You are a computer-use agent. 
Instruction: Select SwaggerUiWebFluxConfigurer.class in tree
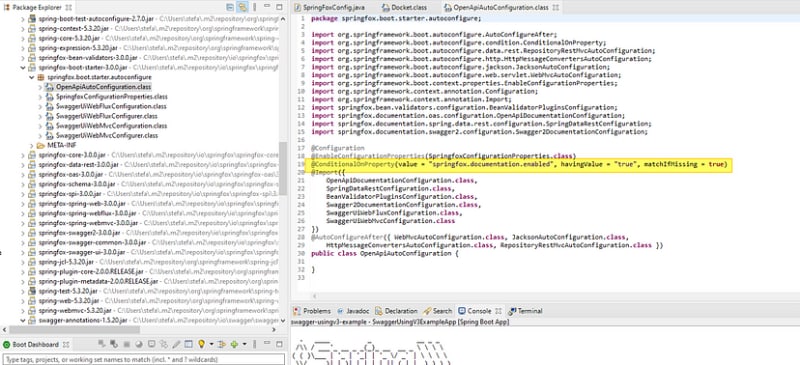[x=107, y=116]
